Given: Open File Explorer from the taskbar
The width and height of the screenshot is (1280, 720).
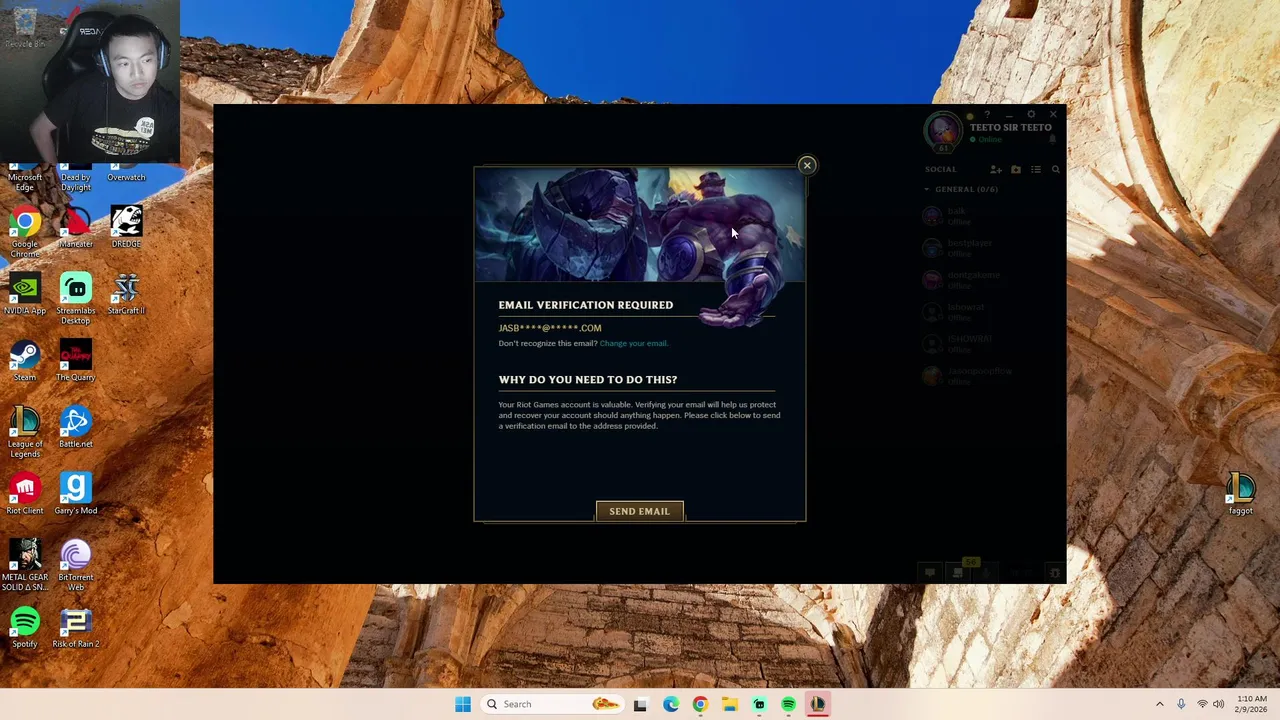Looking at the screenshot, I should click(x=730, y=704).
